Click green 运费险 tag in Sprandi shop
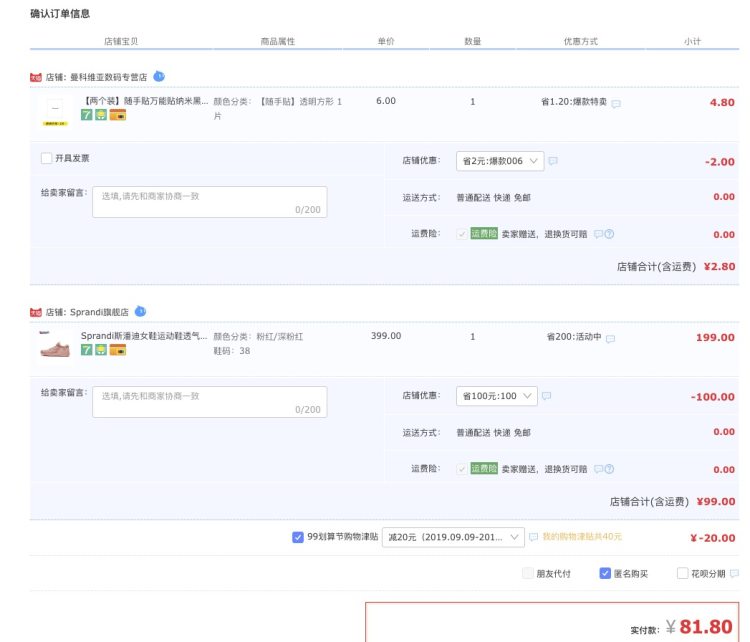 tap(484, 468)
